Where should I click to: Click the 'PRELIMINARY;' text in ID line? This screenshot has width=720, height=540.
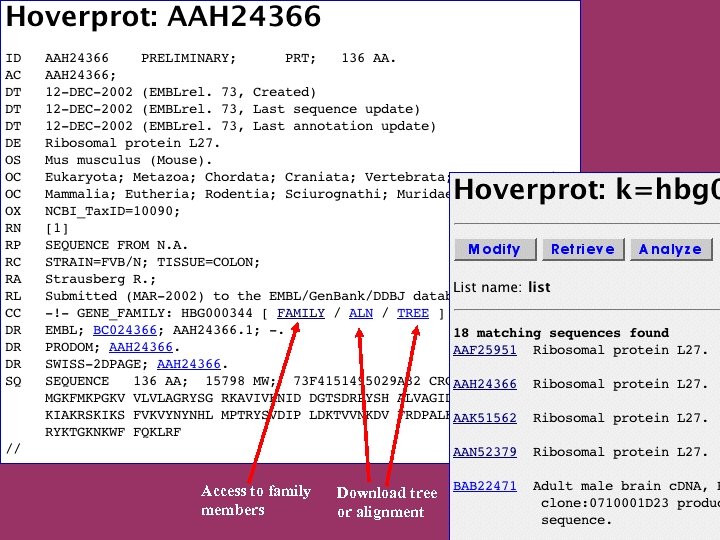point(188,58)
